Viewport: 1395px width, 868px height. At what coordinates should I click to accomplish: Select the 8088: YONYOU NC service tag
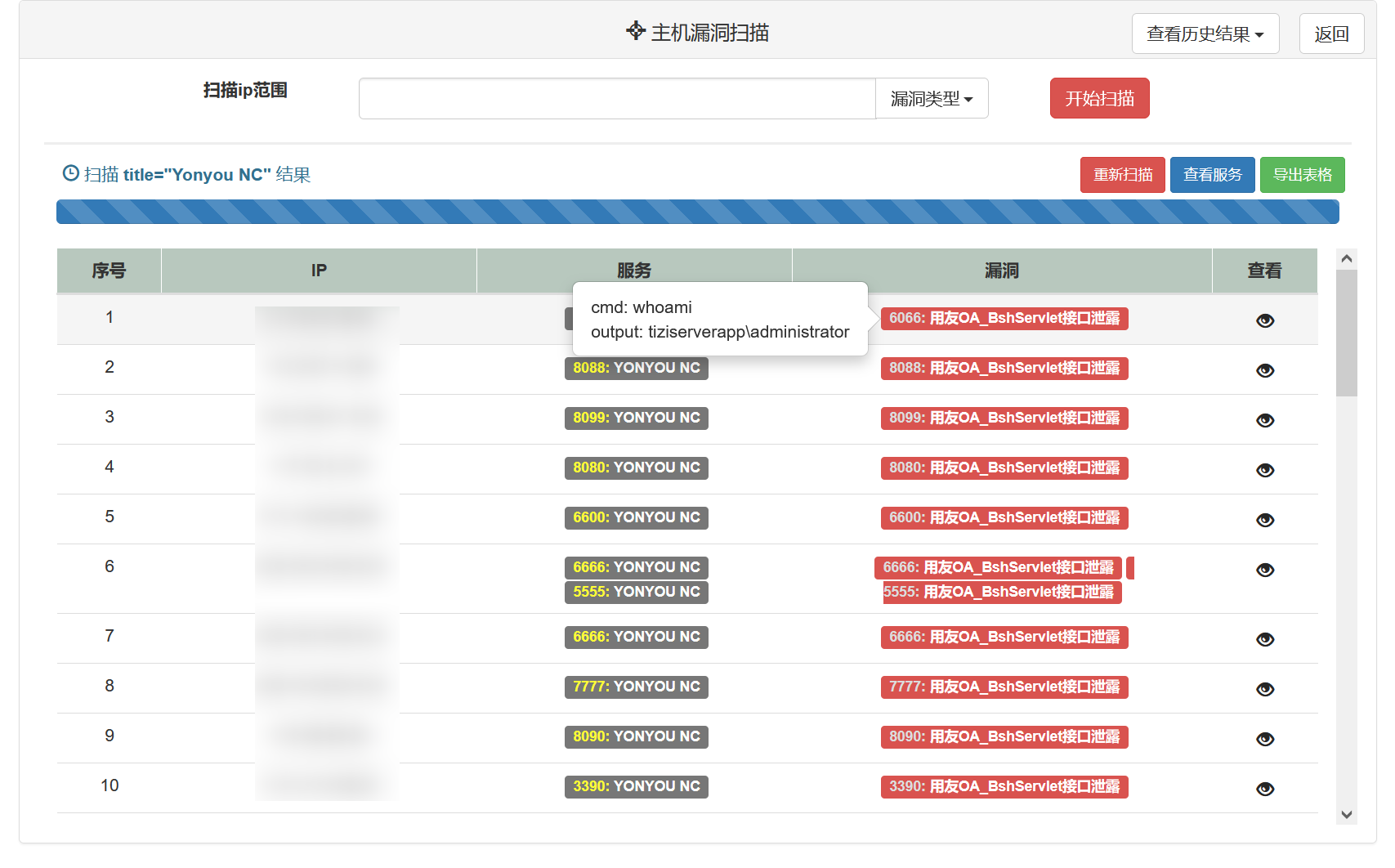coord(637,368)
